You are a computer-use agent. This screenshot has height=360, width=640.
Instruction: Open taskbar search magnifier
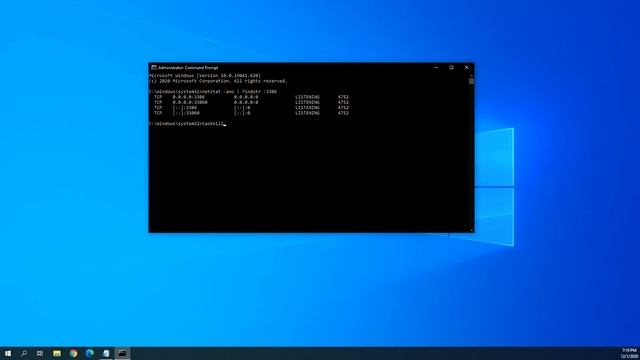[x=24, y=353]
